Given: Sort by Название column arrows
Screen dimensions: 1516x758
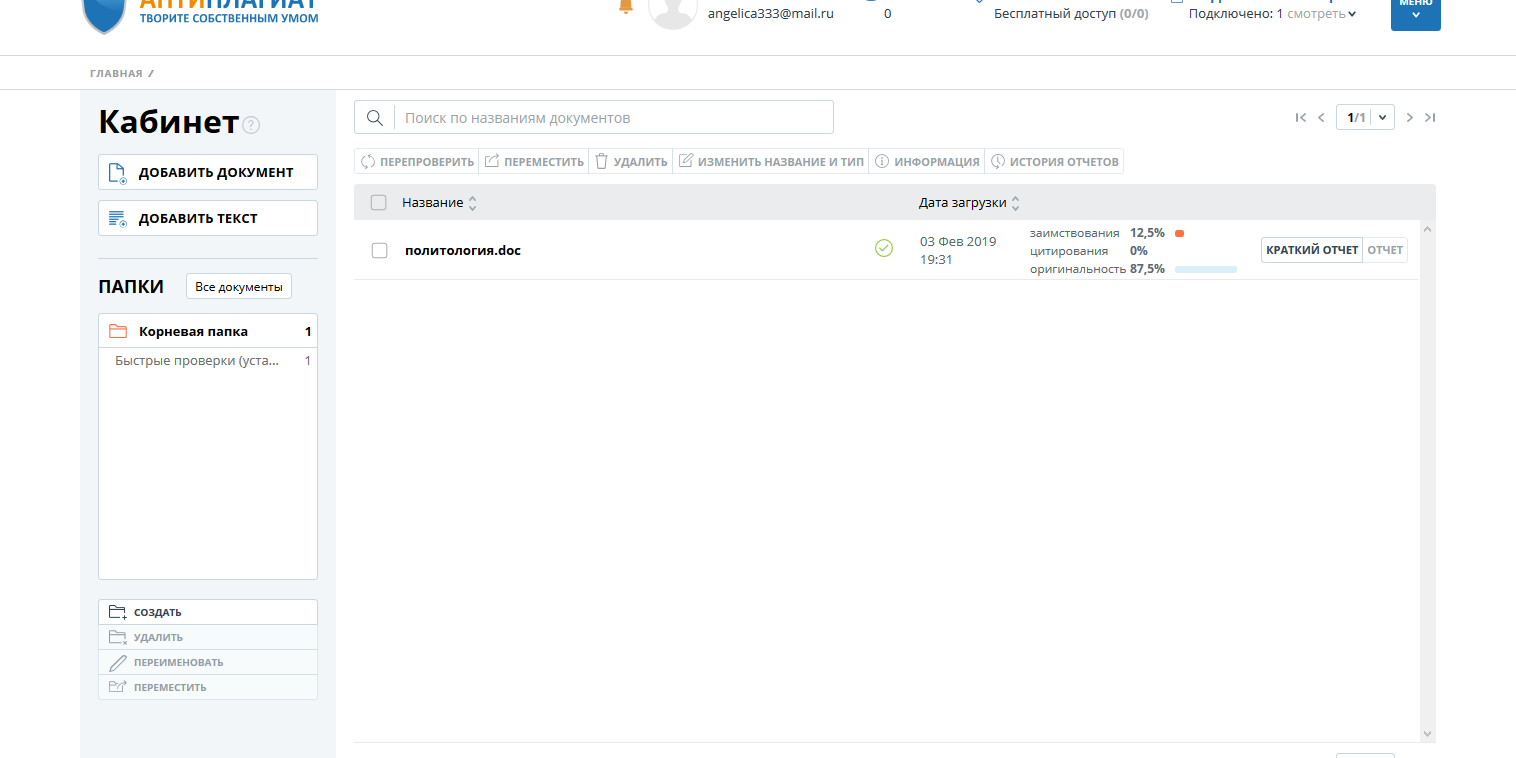Looking at the screenshot, I should pyautogui.click(x=473, y=203).
